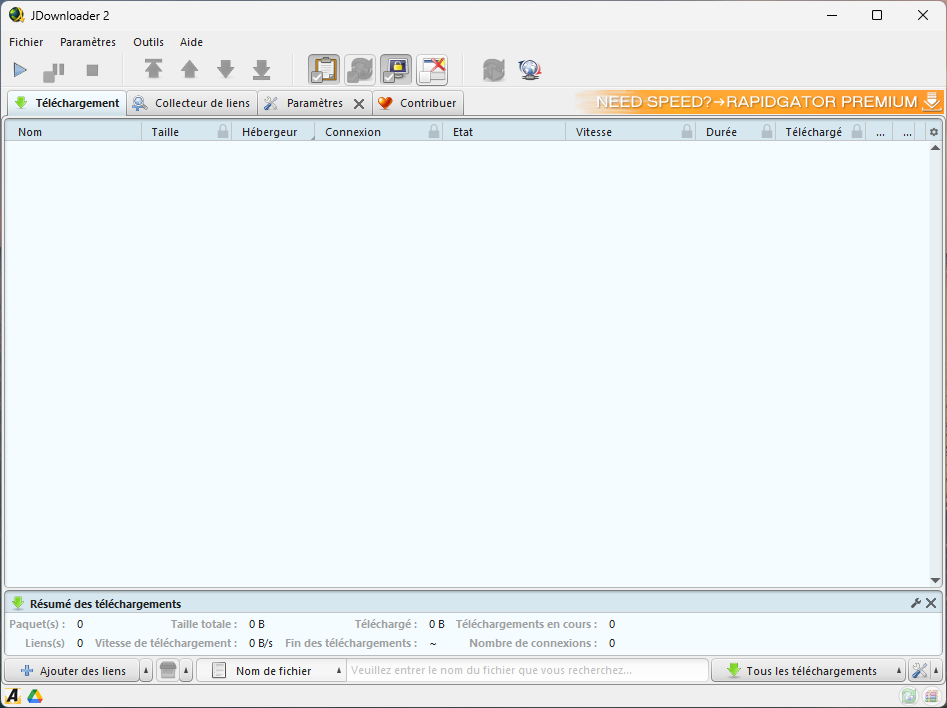Start downloads with the play button
Image resolution: width=947 pixels, height=708 pixels.
coord(20,70)
